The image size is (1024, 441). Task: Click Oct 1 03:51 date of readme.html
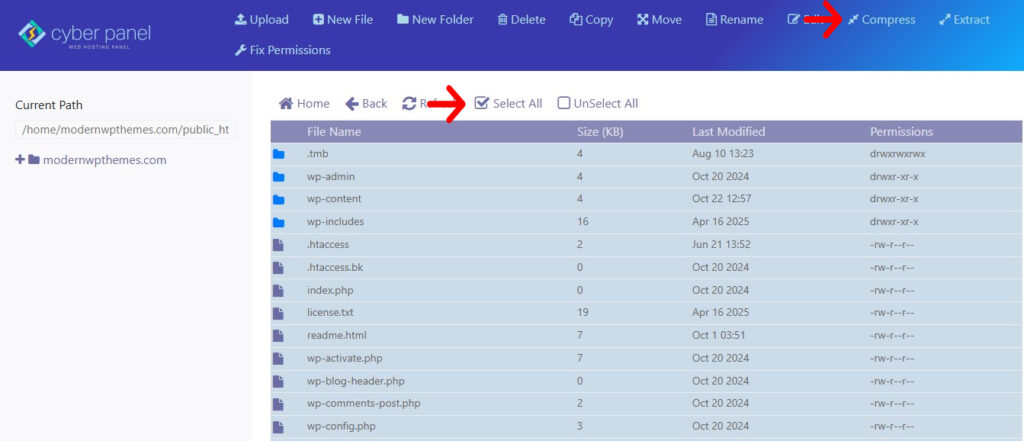tap(718, 335)
